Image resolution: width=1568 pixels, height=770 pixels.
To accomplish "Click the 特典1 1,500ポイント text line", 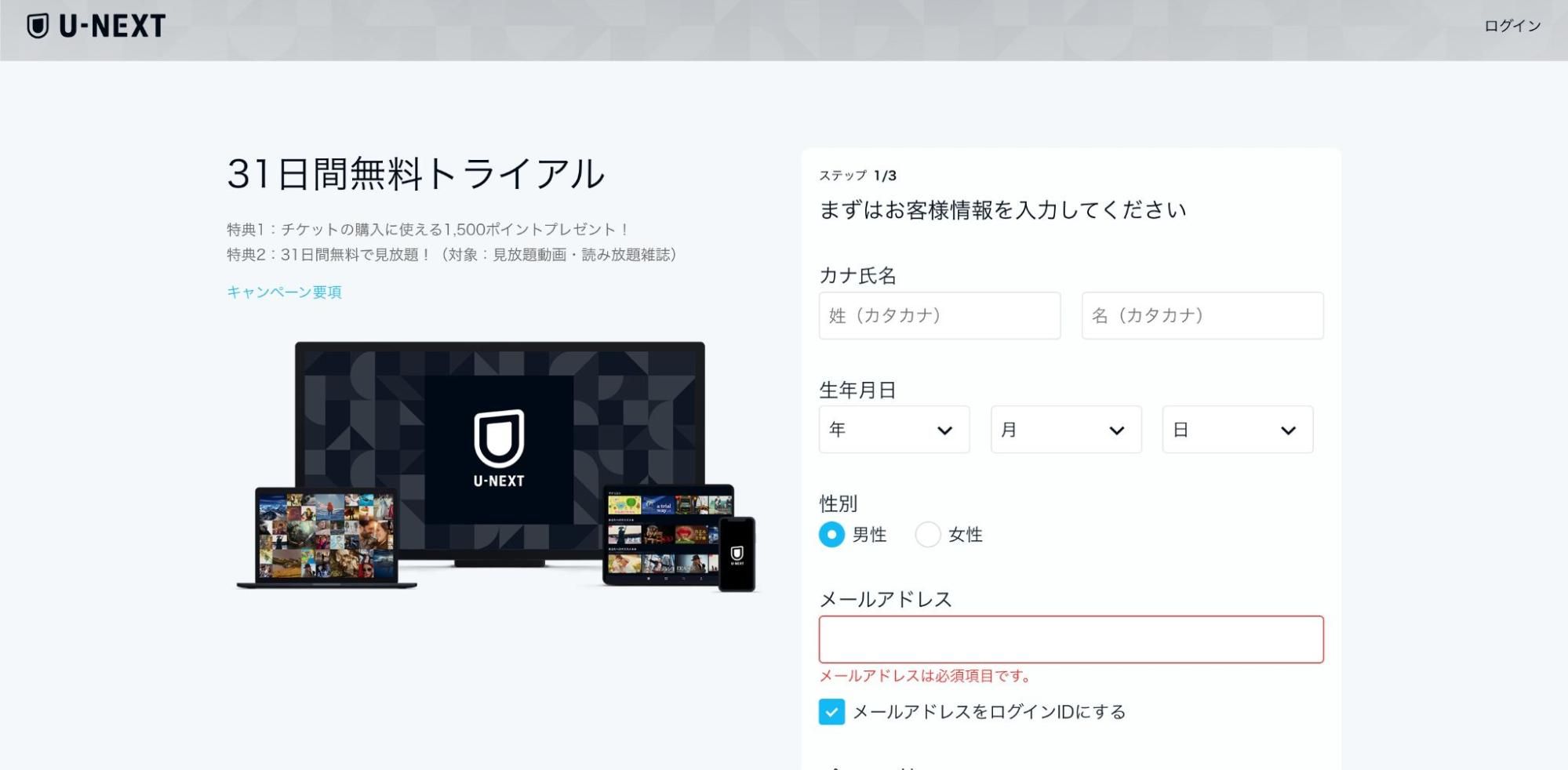I will pyautogui.click(x=427, y=229).
